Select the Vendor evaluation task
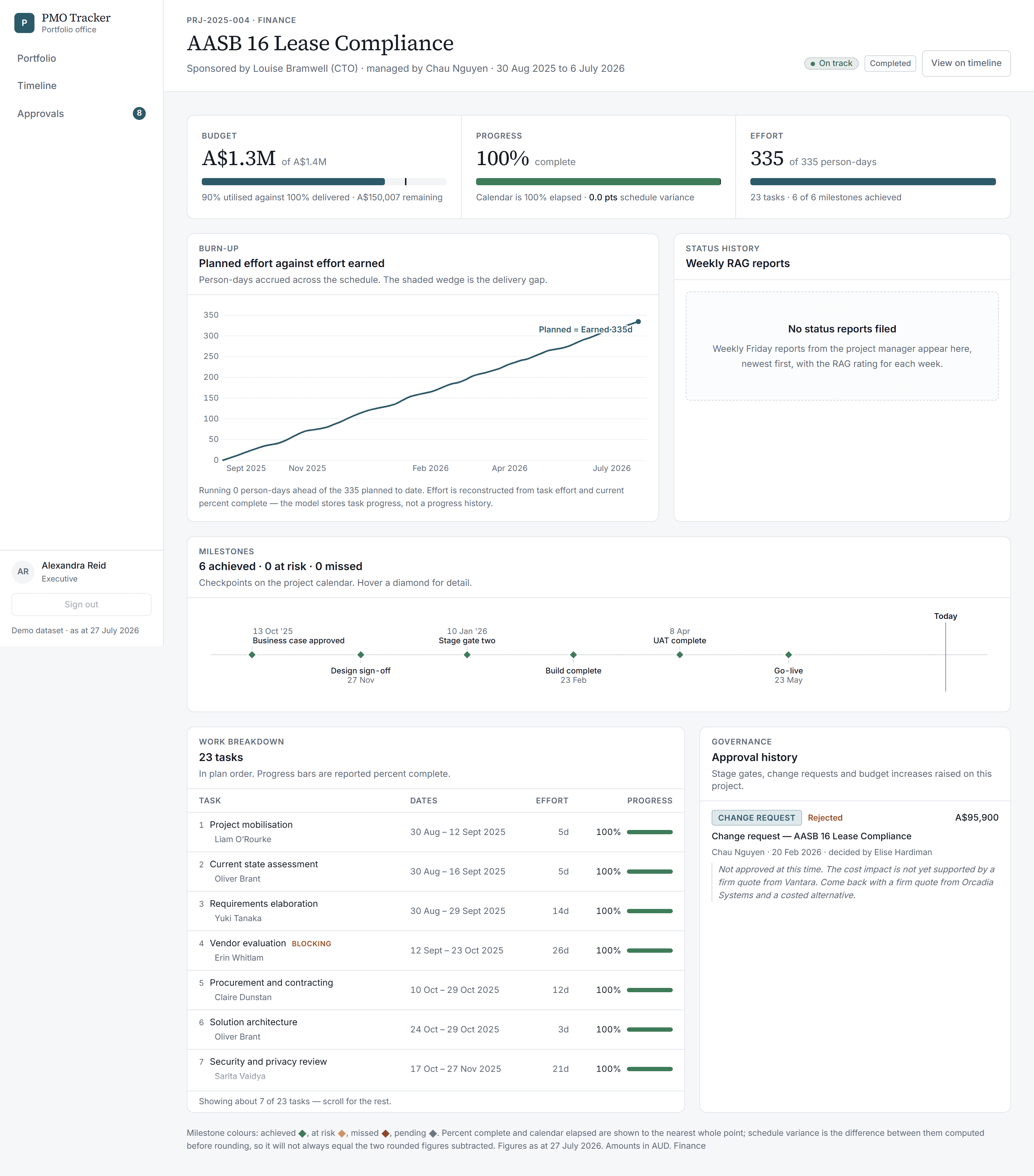This screenshot has height=1176, width=1034. (436, 951)
